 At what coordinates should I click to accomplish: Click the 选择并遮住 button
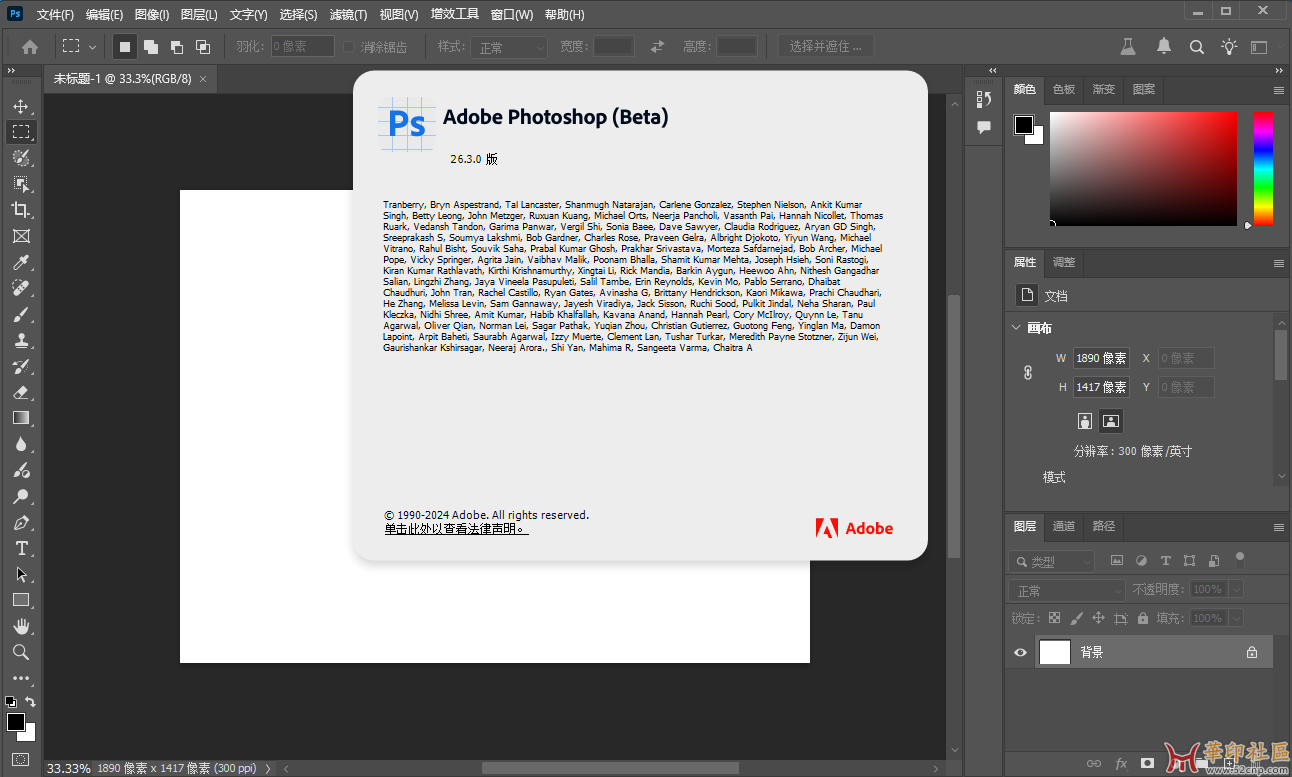826,46
